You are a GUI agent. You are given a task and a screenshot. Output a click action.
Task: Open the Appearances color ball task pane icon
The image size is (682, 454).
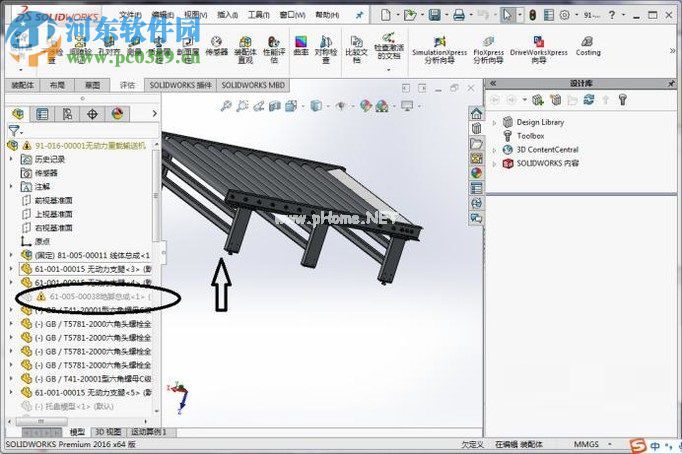coord(476,173)
